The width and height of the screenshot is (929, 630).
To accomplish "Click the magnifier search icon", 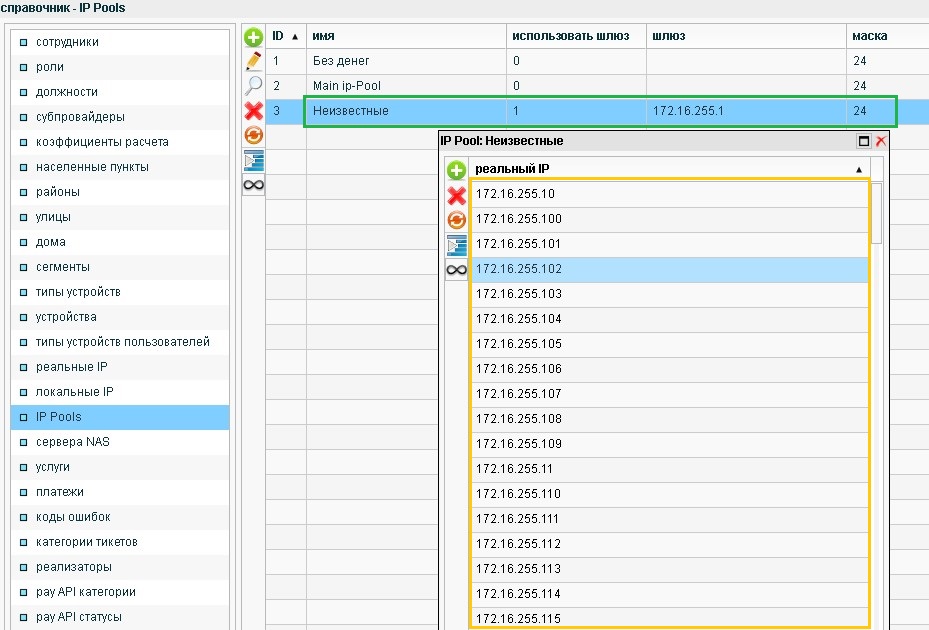I will (254, 86).
